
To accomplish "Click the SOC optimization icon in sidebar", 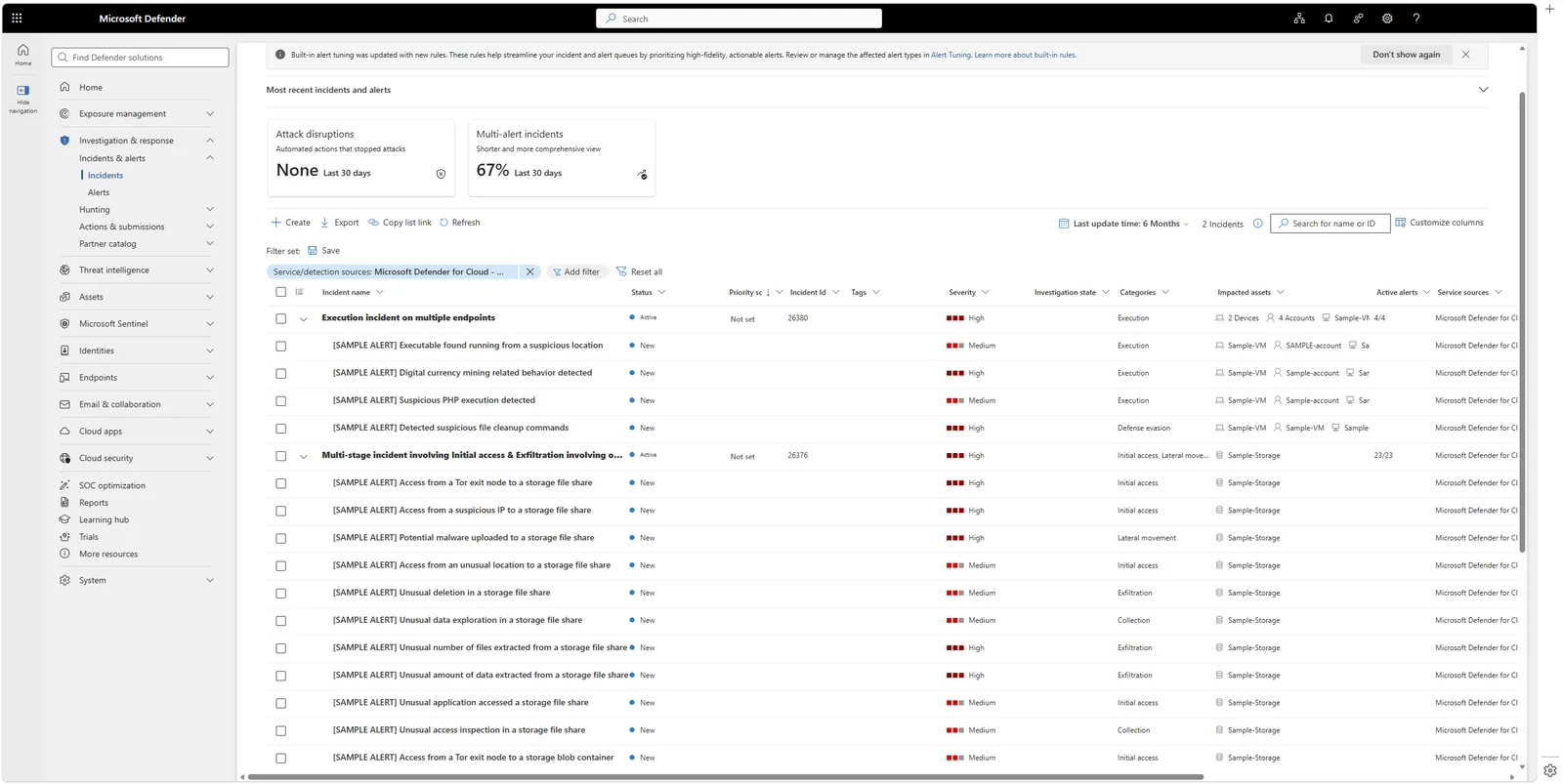I will coord(64,485).
